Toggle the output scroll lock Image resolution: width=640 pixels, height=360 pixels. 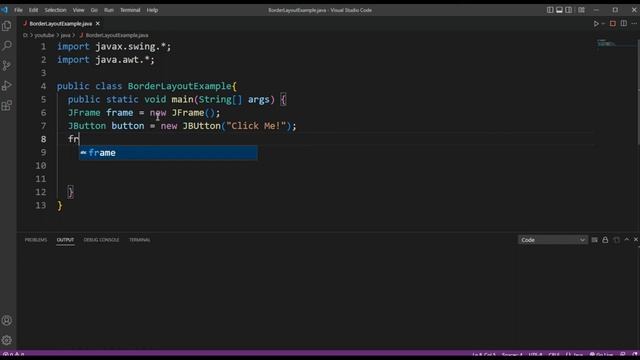[605, 240]
